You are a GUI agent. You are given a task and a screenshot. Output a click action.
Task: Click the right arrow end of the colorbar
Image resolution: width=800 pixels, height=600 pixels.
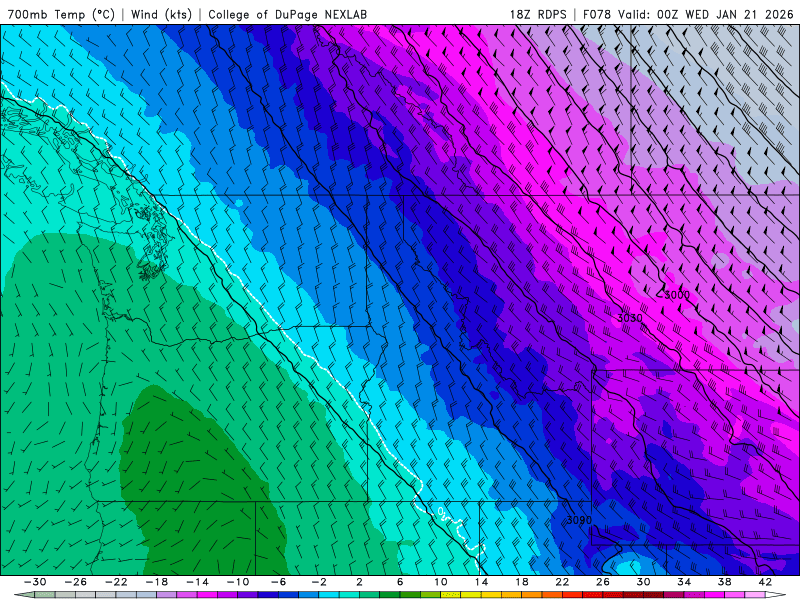pyautogui.click(x=776, y=595)
